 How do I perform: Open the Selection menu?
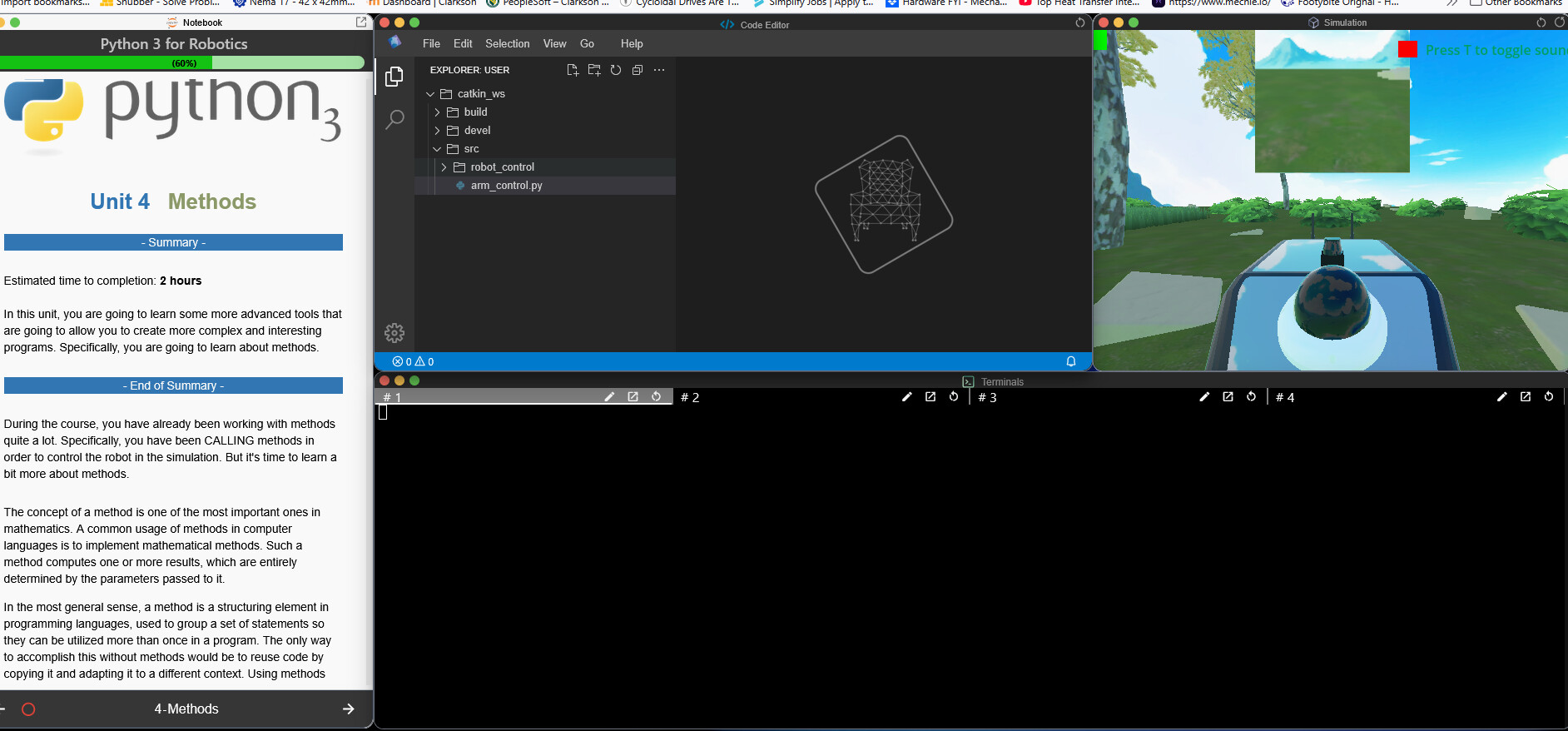coord(507,44)
